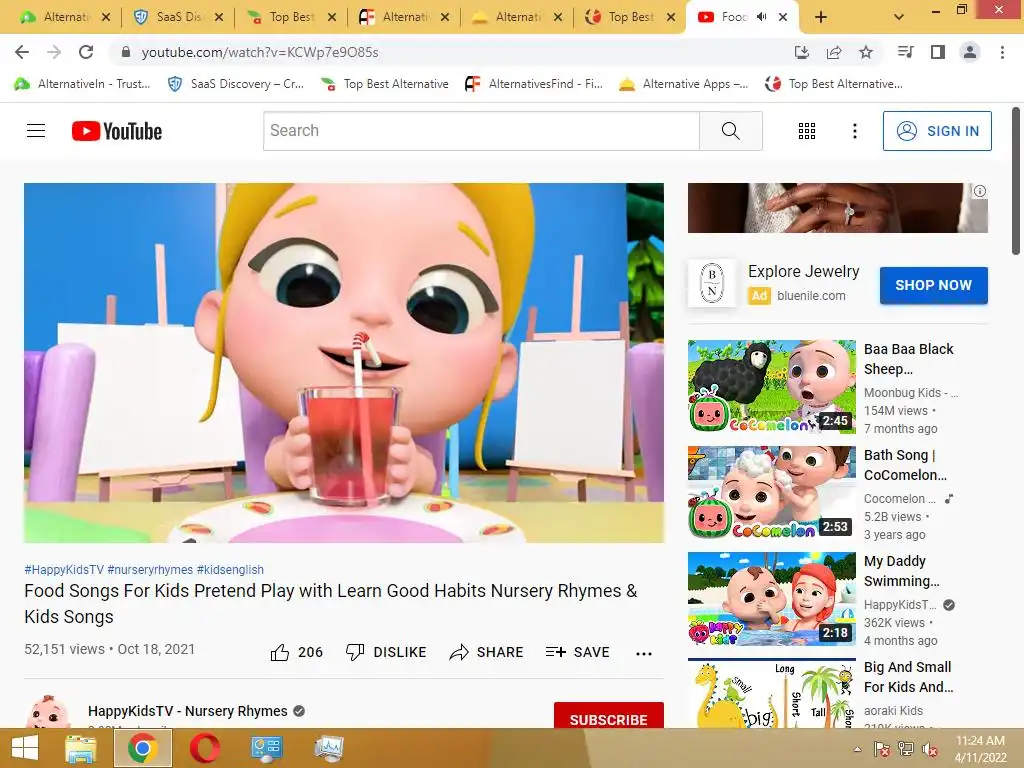This screenshot has height=768, width=1024.
Task: Open YouTube settings three-dot menu
Action: coord(854,131)
